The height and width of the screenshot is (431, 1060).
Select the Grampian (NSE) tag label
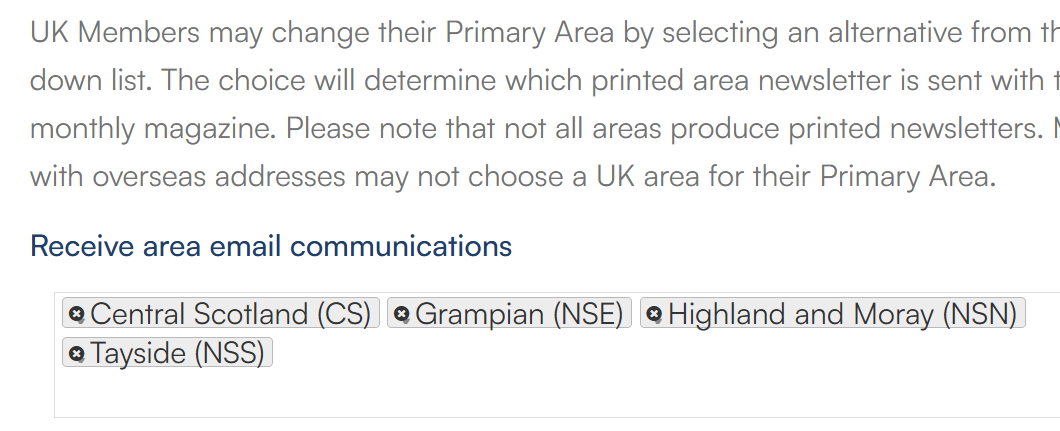519,314
